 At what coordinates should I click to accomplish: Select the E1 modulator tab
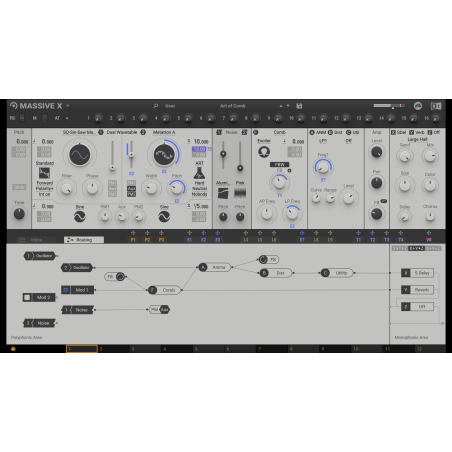189,240
